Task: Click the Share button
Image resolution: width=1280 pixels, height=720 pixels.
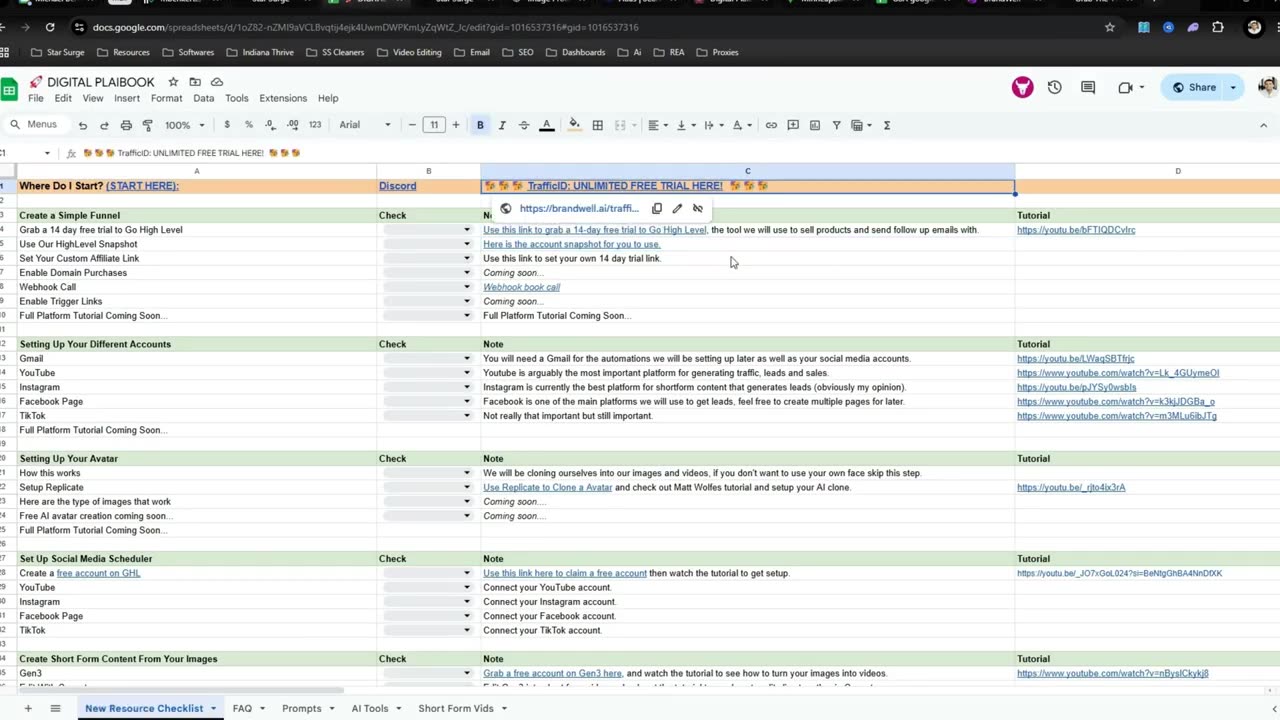Action: (1194, 87)
